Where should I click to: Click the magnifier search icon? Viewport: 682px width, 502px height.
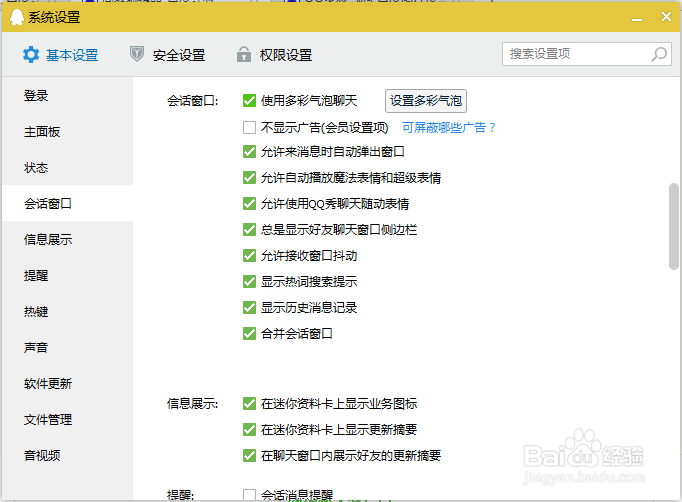[x=659, y=54]
